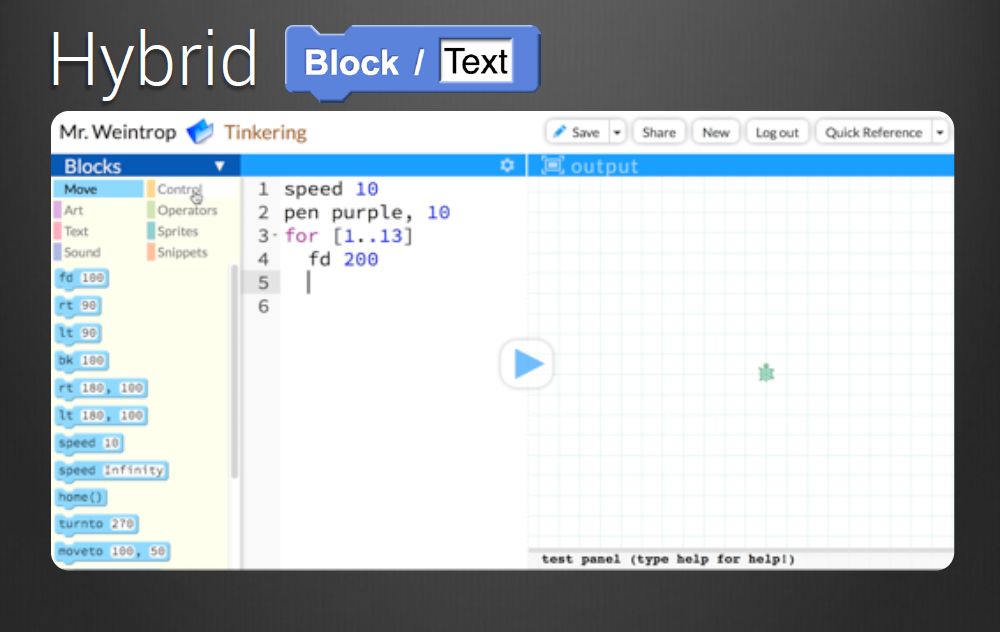Open Quick Reference dropdown arrow
The image size is (1000, 632).
[x=939, y=133]
